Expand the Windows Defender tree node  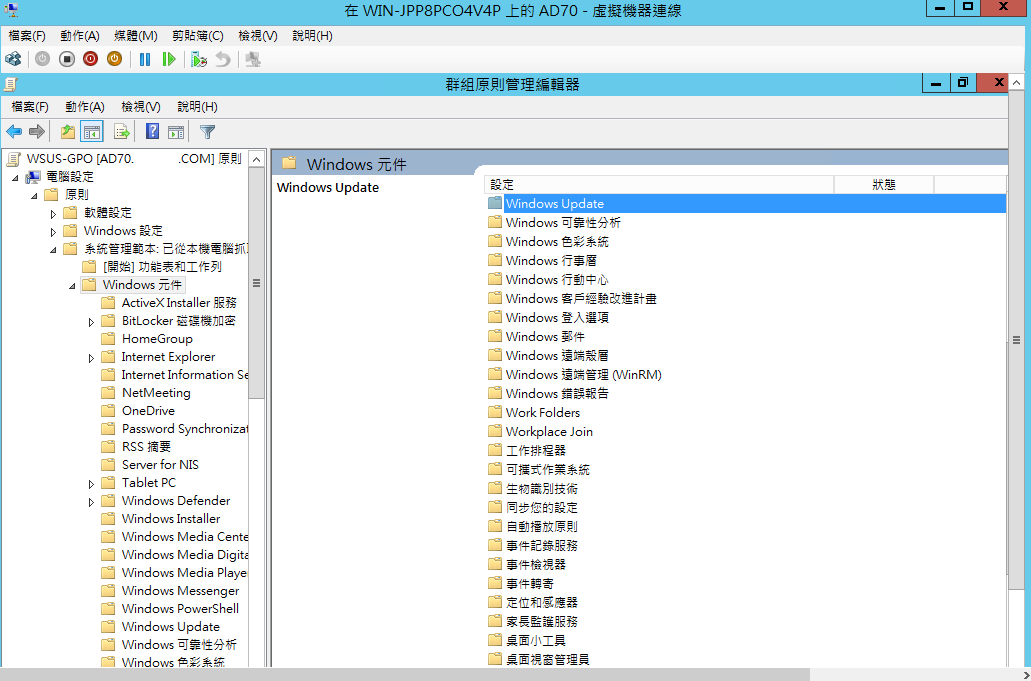pos(91,502)
